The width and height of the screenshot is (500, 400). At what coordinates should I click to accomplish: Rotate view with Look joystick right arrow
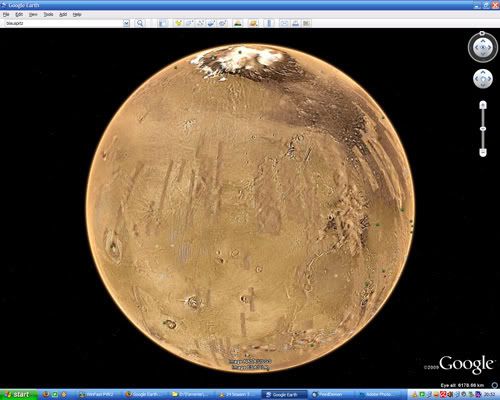490,48
